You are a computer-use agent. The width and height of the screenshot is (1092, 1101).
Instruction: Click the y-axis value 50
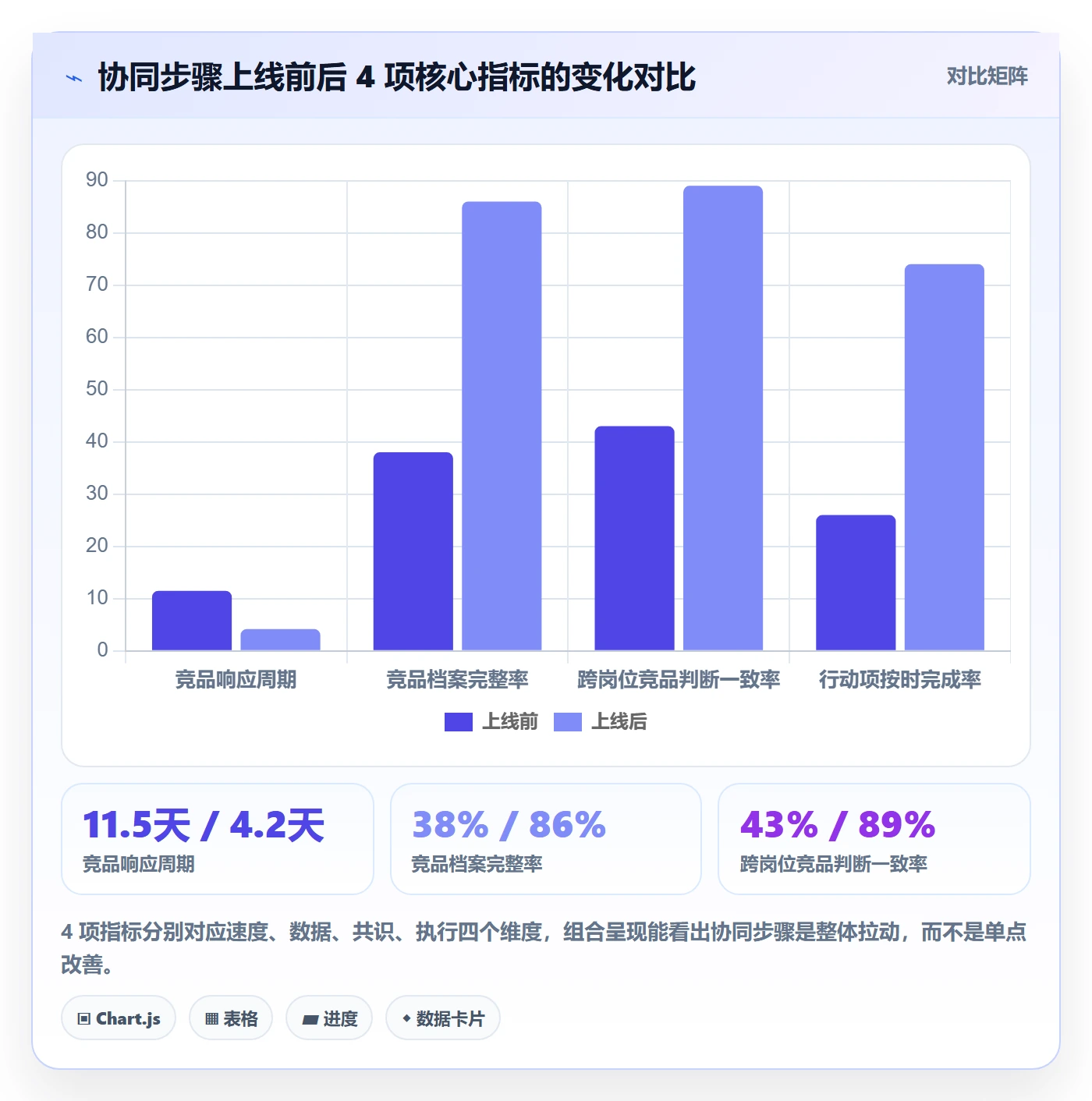click(x=97, y=389)
